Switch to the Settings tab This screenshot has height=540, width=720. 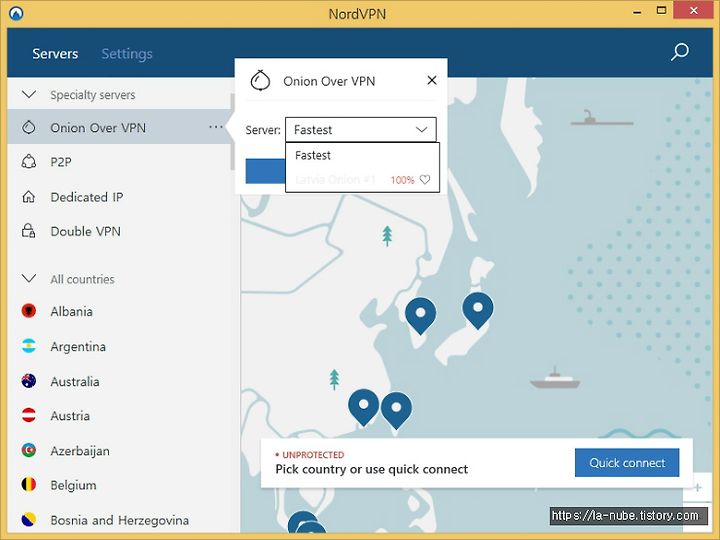pos(127,54)
